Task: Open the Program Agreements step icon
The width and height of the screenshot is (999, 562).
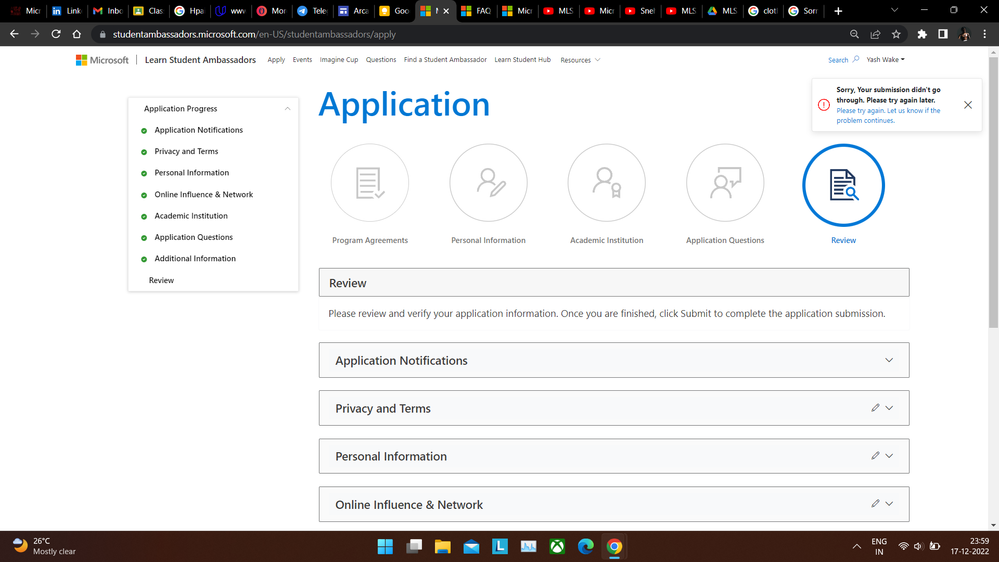Action: click(x=370, y=184)
